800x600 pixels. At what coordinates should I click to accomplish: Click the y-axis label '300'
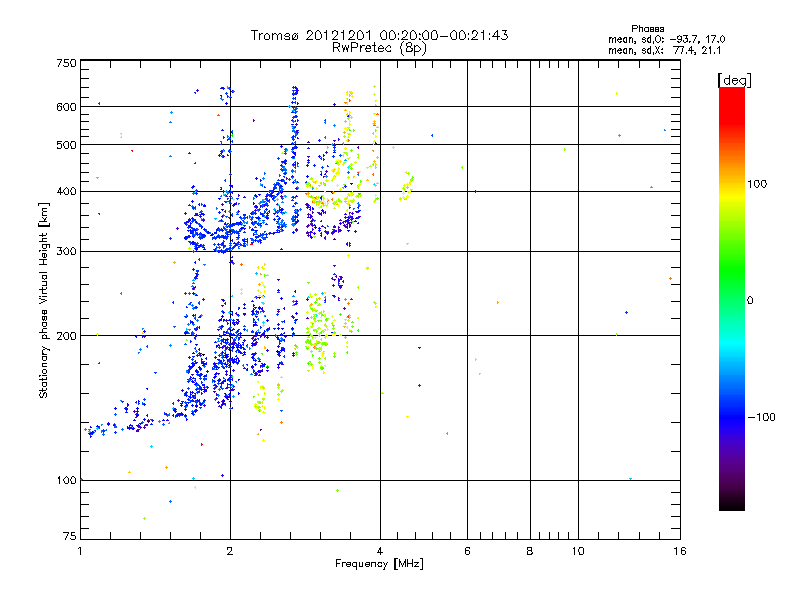[x=66, y=252]
